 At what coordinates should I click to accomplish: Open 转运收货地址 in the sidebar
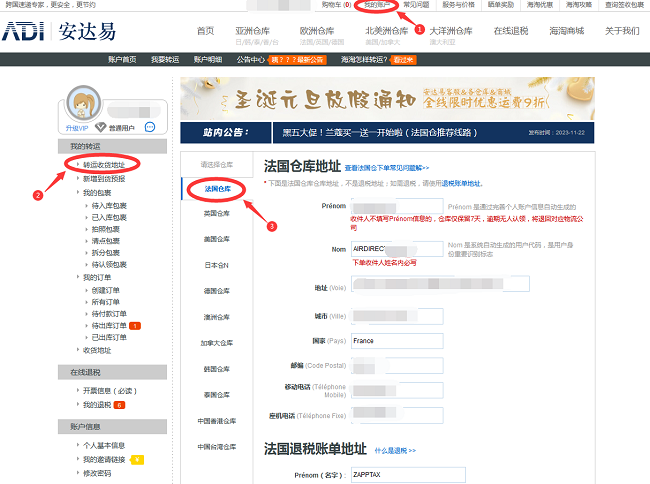(104, 164)
